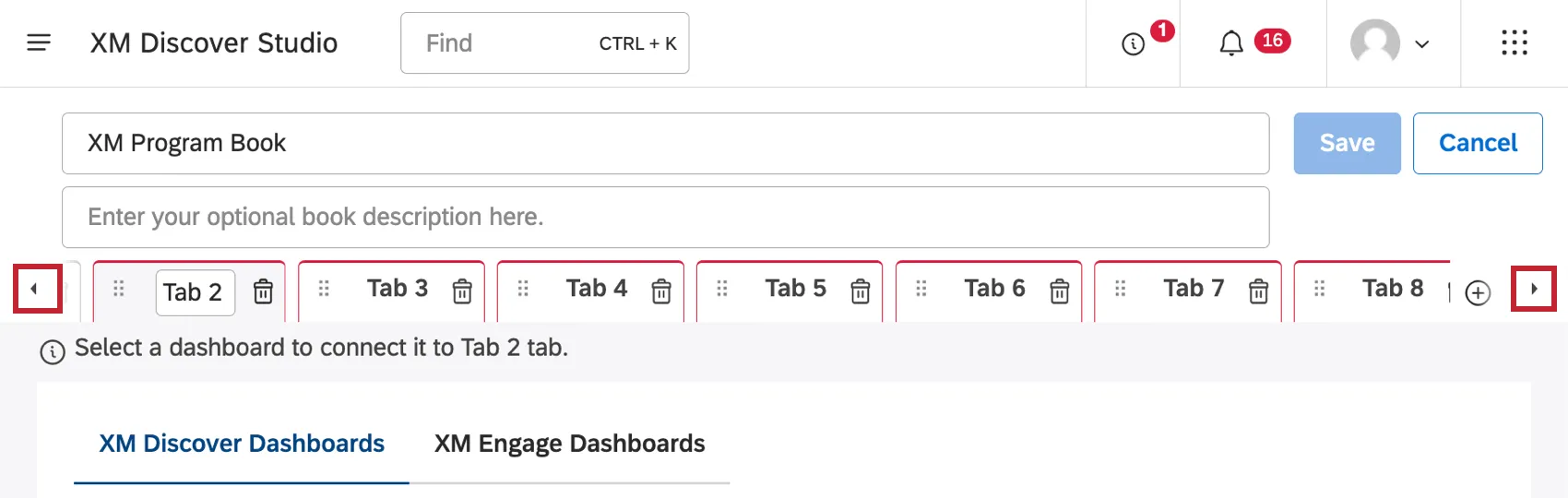Open the app switcher grid

coord(1514,43)
